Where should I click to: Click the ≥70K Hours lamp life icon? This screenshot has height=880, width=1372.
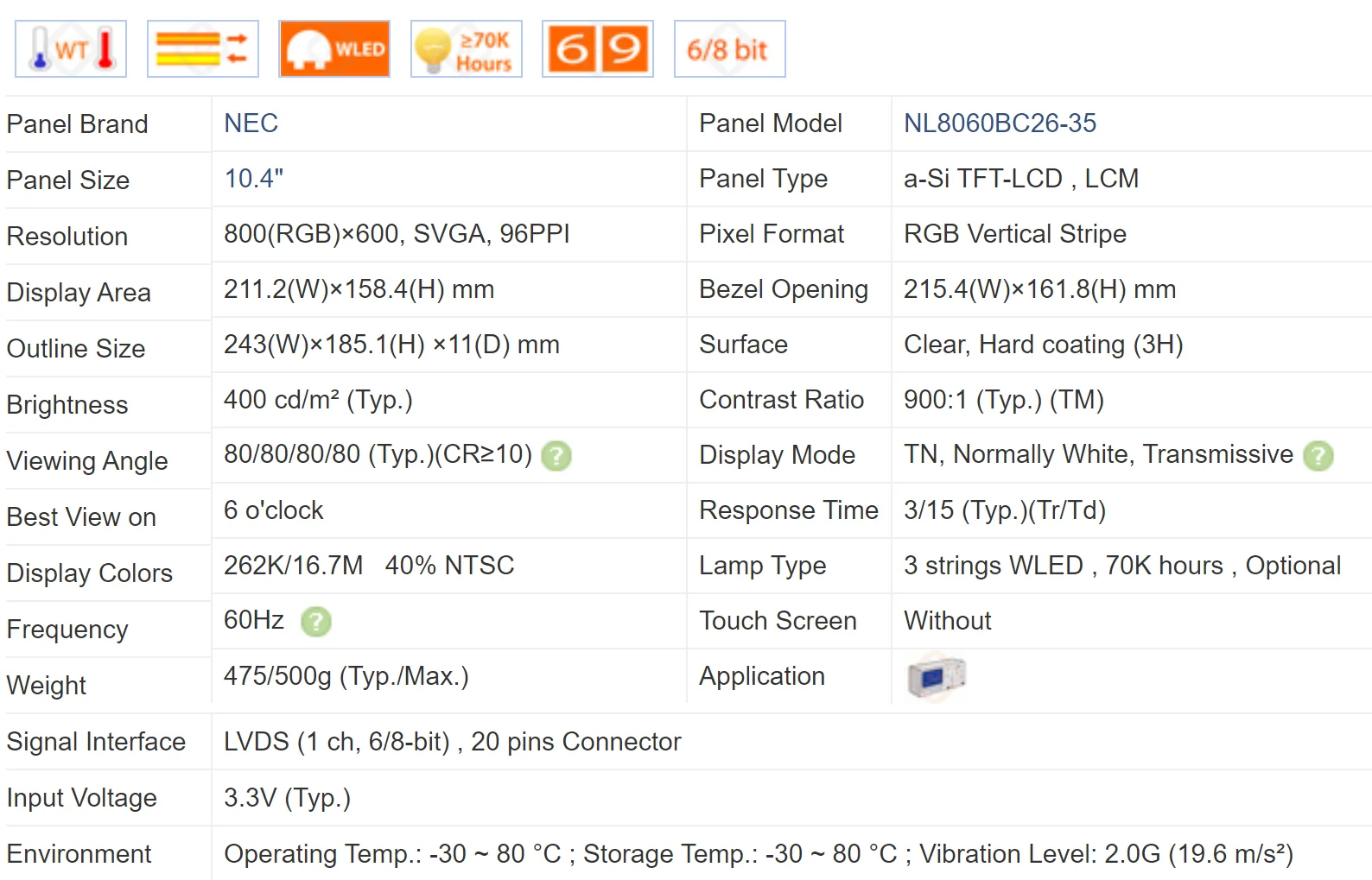[467, 49]
